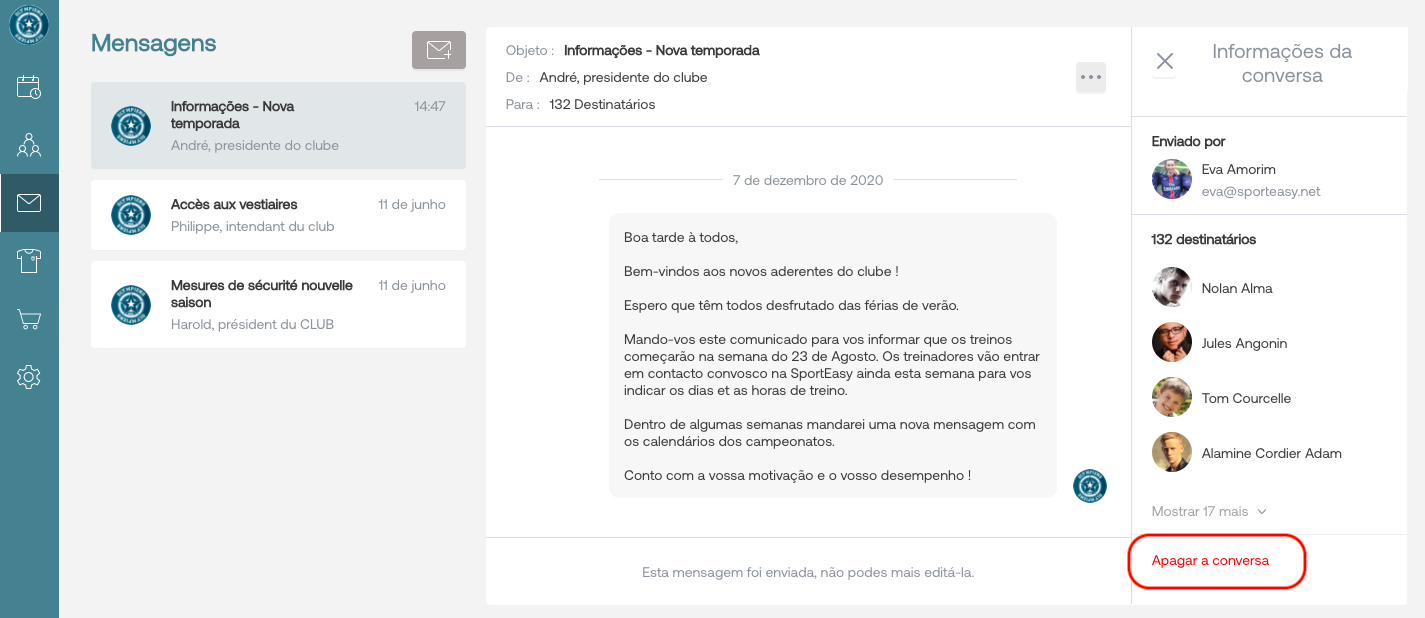Click Jules Angonin's avatar

click(x=1171, y=343)
